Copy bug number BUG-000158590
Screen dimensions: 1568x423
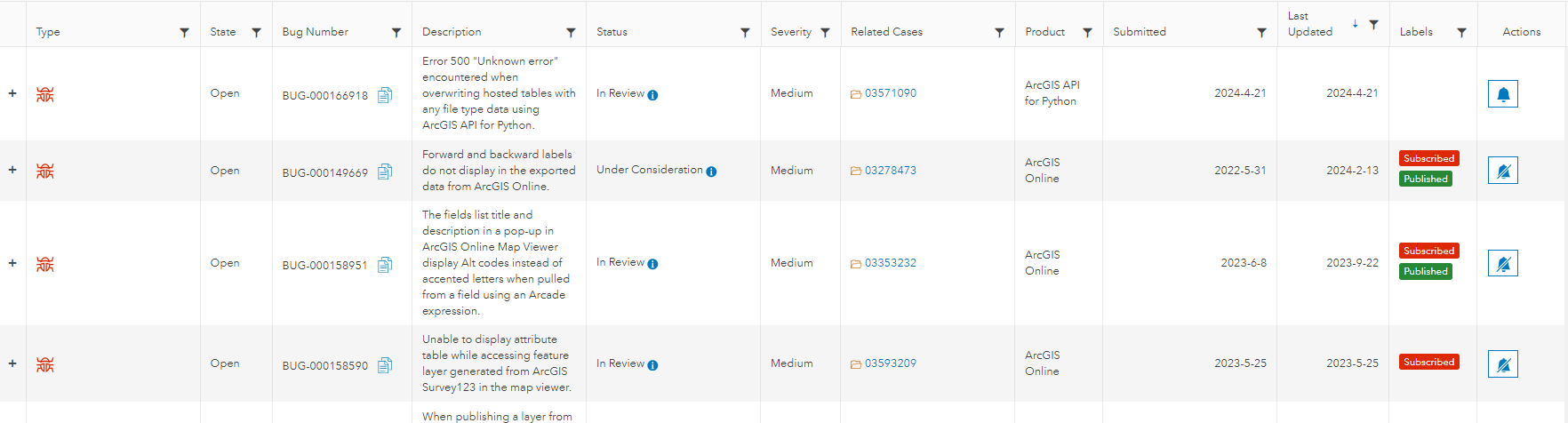385,364
